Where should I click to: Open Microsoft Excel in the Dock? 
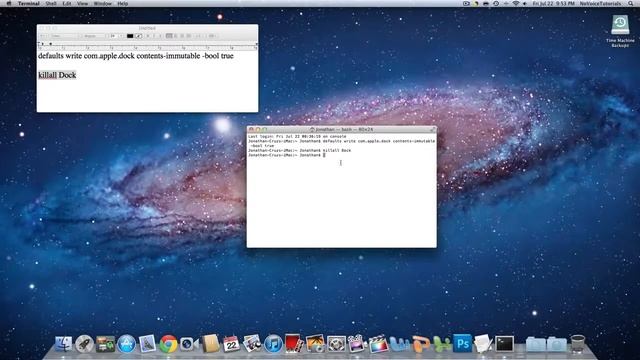442,344
